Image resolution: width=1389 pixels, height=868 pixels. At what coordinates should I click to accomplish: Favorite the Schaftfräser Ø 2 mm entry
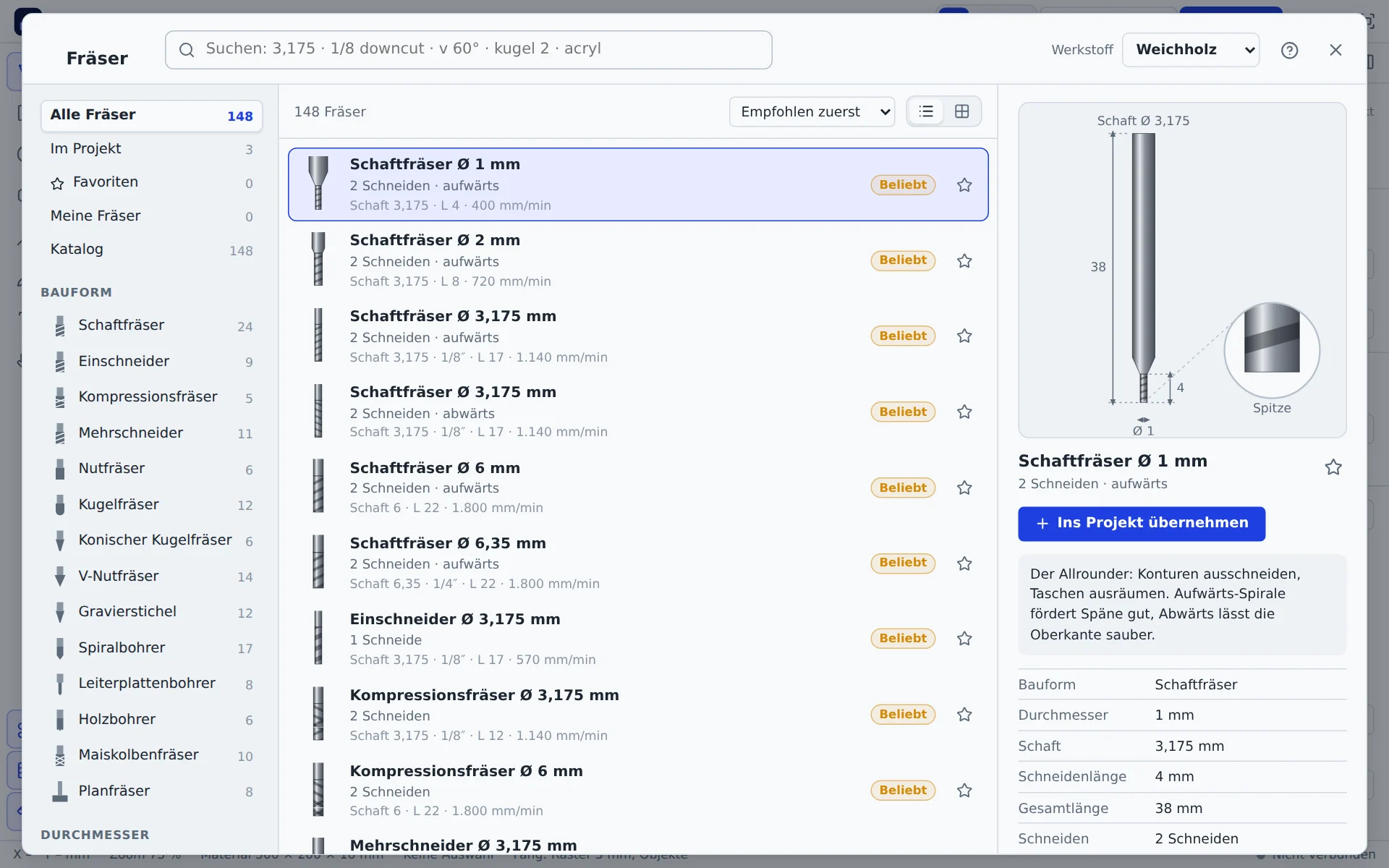point(964,260)
